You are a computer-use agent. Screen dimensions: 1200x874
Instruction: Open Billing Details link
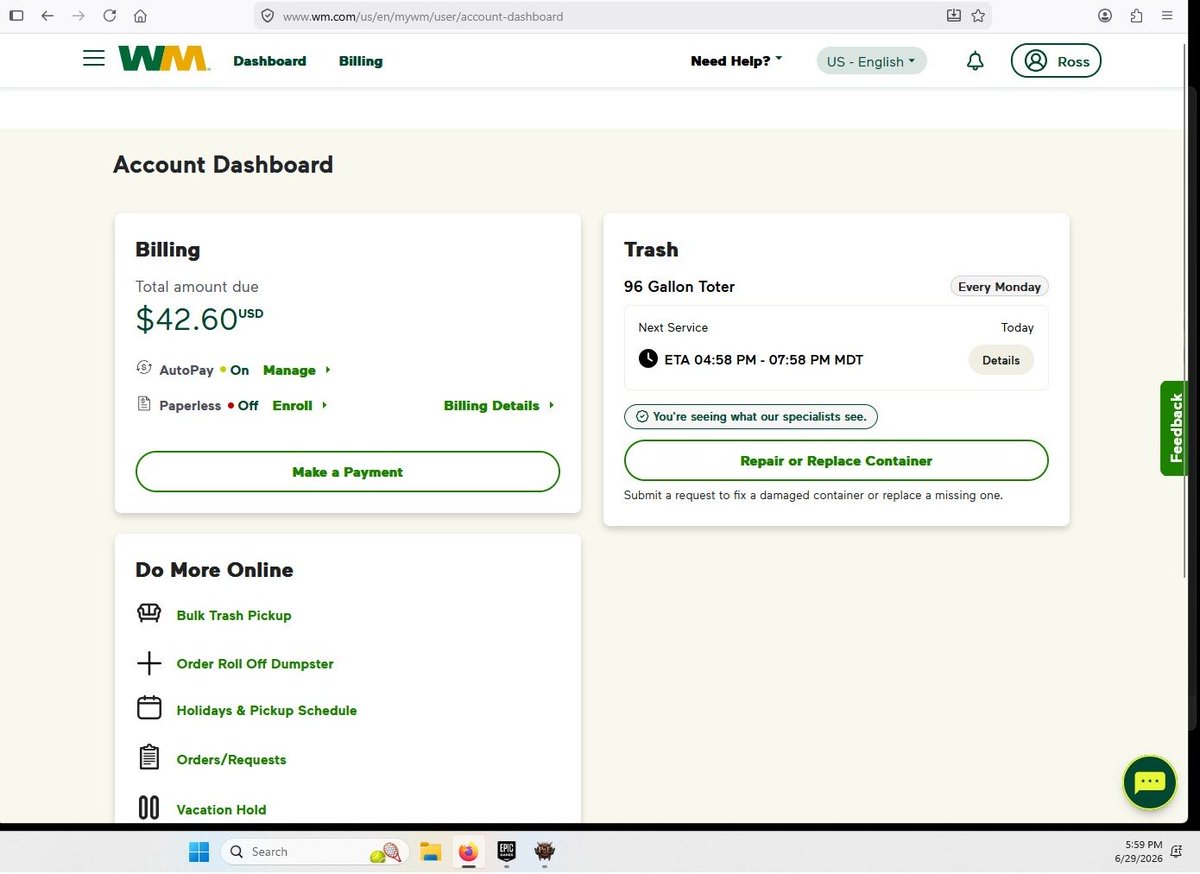[499, 405]
